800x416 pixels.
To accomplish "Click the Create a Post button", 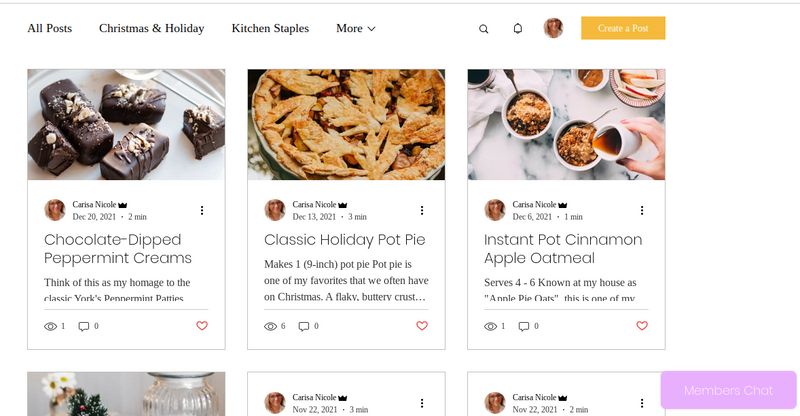I will [623, 28].
